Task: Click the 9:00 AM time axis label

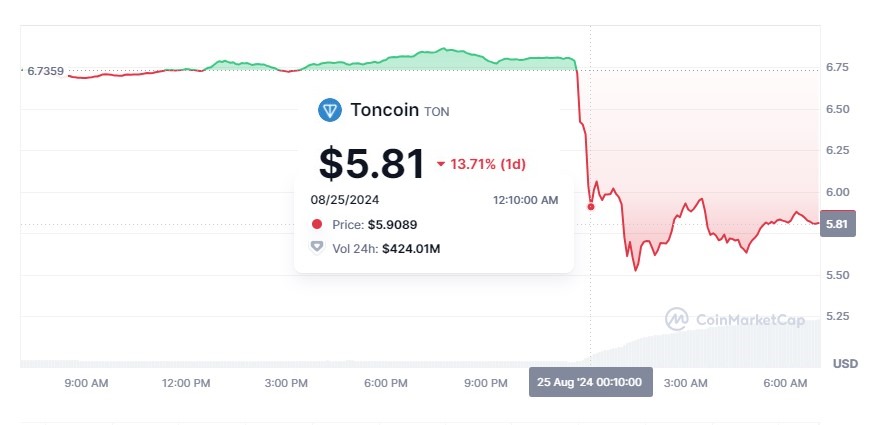Action: (x=86, y=383)
